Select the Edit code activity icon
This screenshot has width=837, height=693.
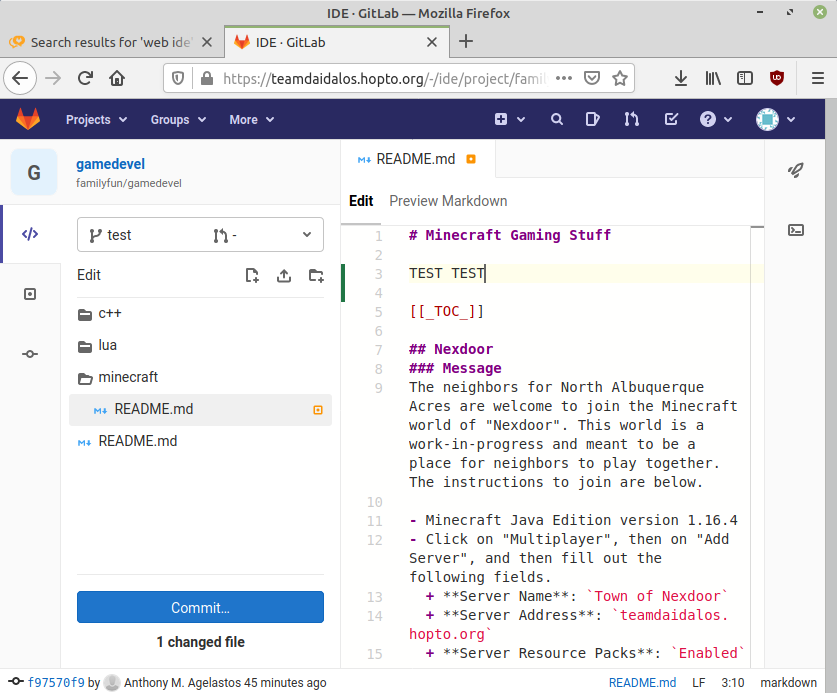coord(30,234)
